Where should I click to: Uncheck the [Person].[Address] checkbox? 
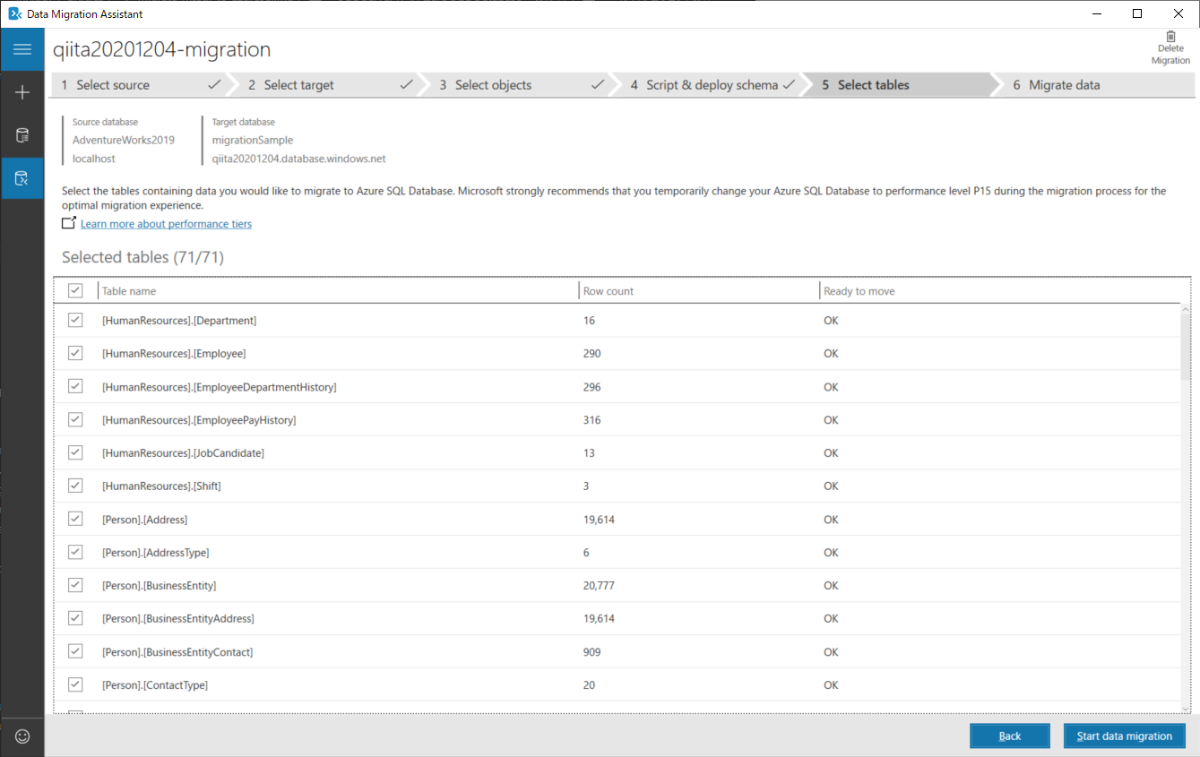[75, 519]
